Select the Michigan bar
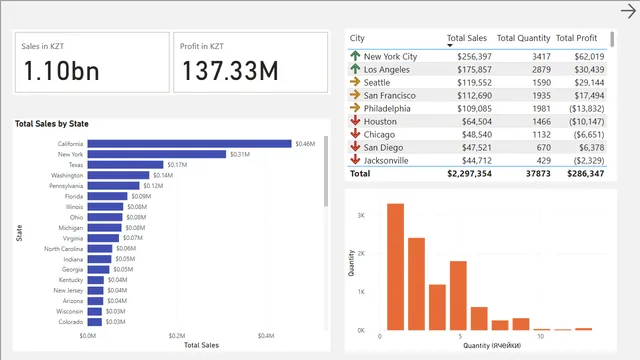This screenshot has height=360, width=640. tap(104, 228)
